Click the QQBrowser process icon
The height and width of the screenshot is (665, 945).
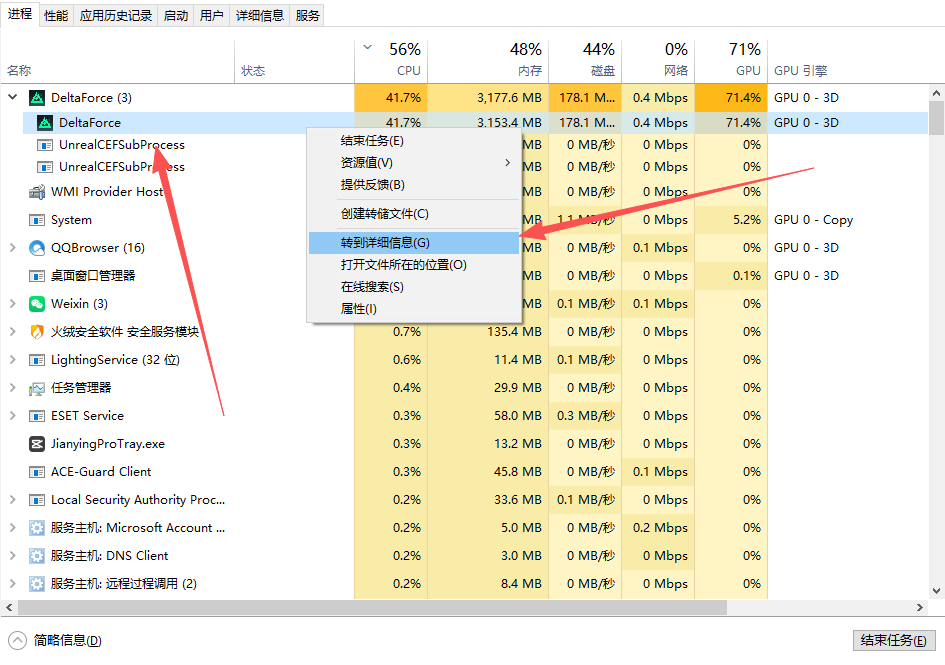click(x=37, y=248)
